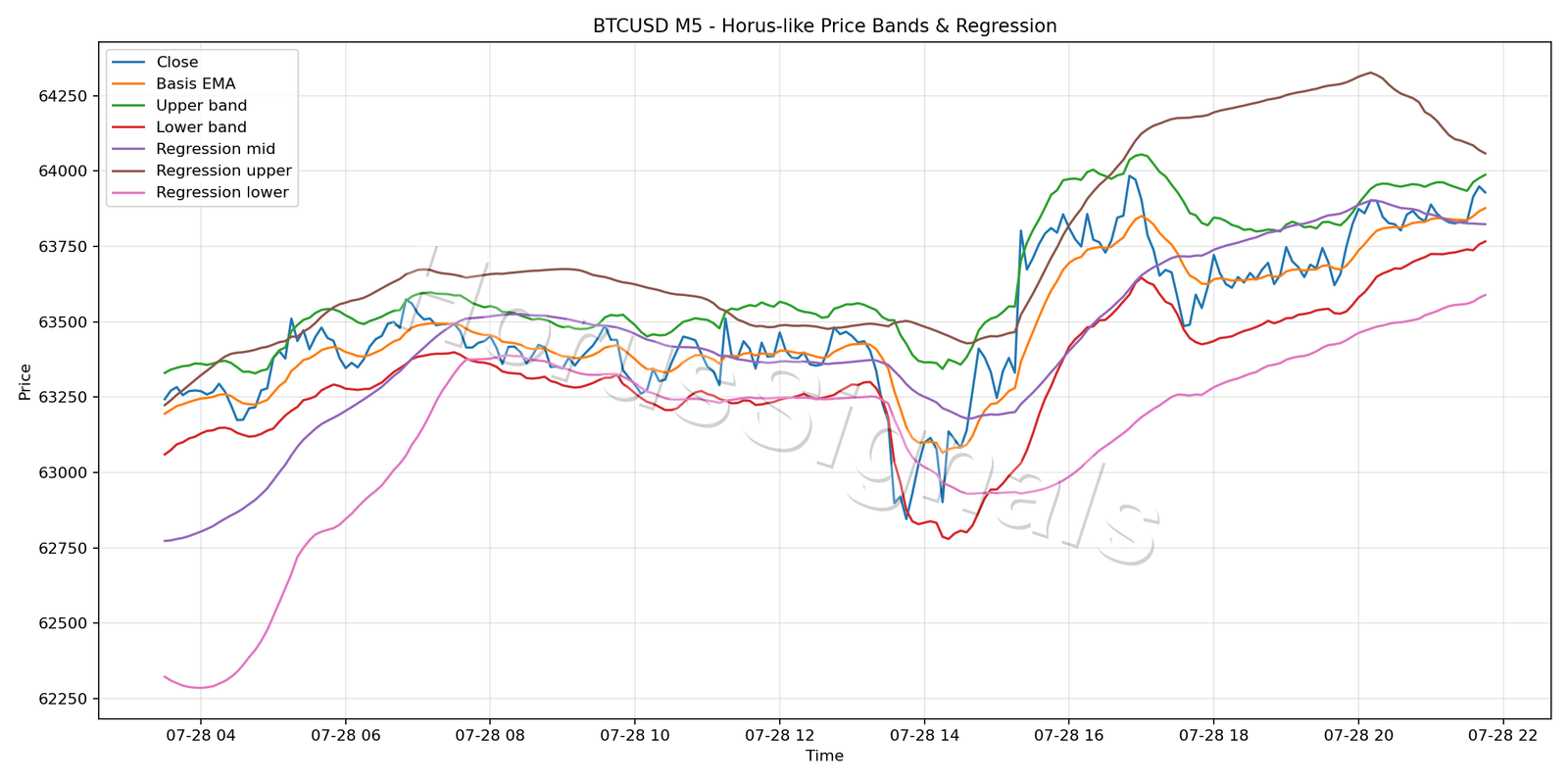Screen dimensions: 1568x784
Task: Click the purple Regression mid swatch in legend
Action: click(129, 149)
